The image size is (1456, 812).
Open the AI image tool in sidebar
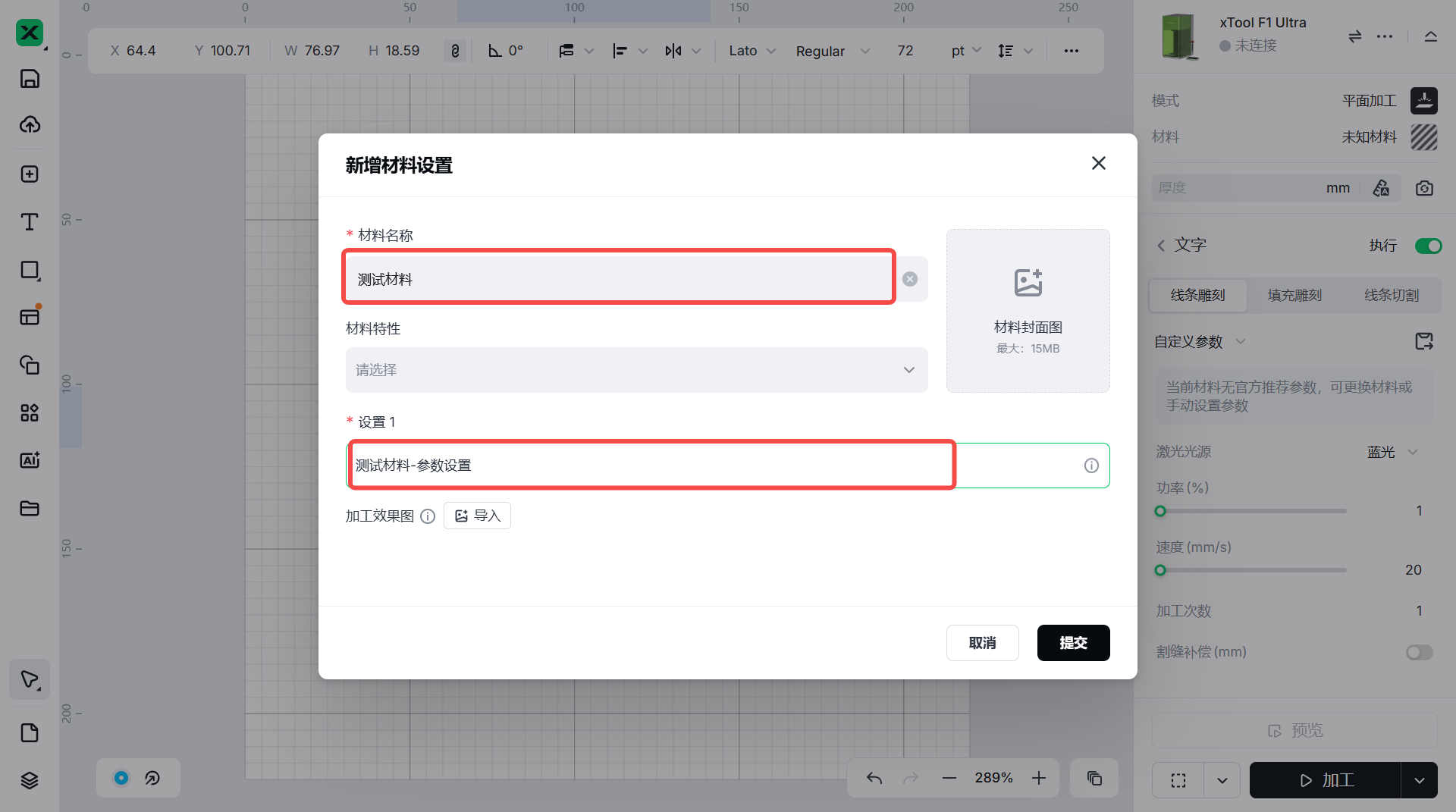pos(30,460)
